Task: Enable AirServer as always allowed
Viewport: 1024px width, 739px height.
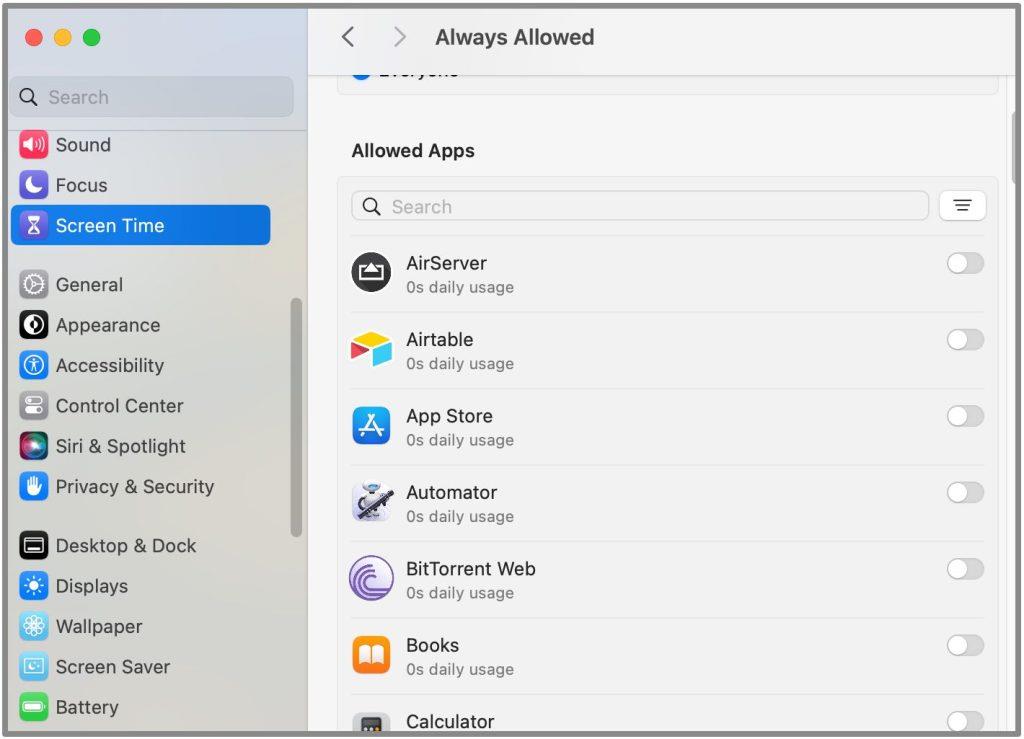Action: pyautogui.click(x=965, y=264)
